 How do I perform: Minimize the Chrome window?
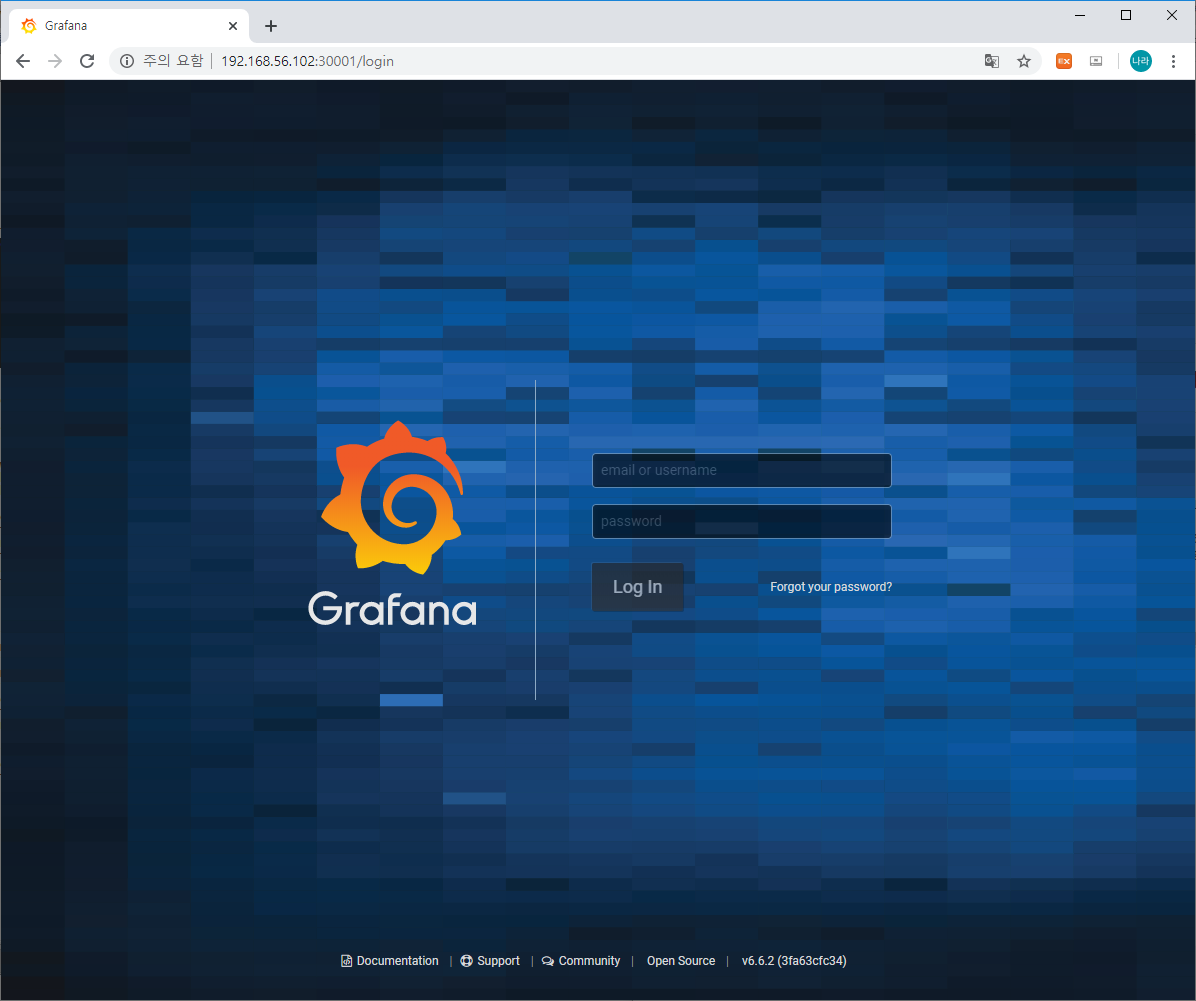[x=1080, y=15]
